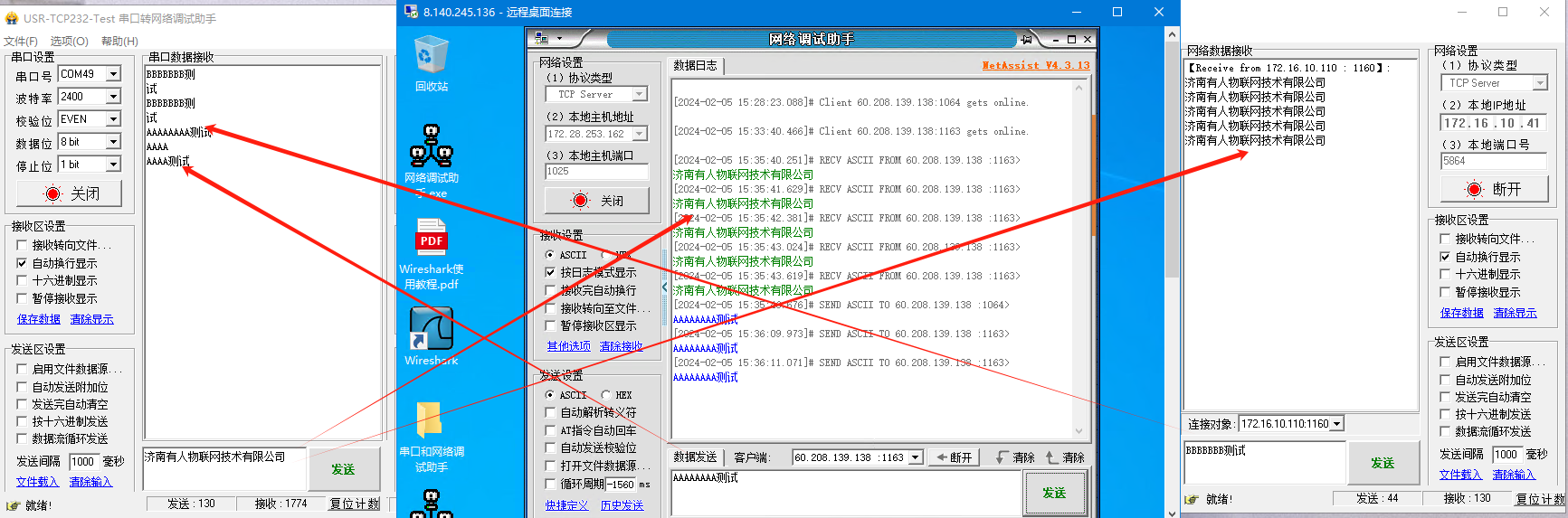Open NetAssist title bar menu arrow

click(x=560, y=39)
